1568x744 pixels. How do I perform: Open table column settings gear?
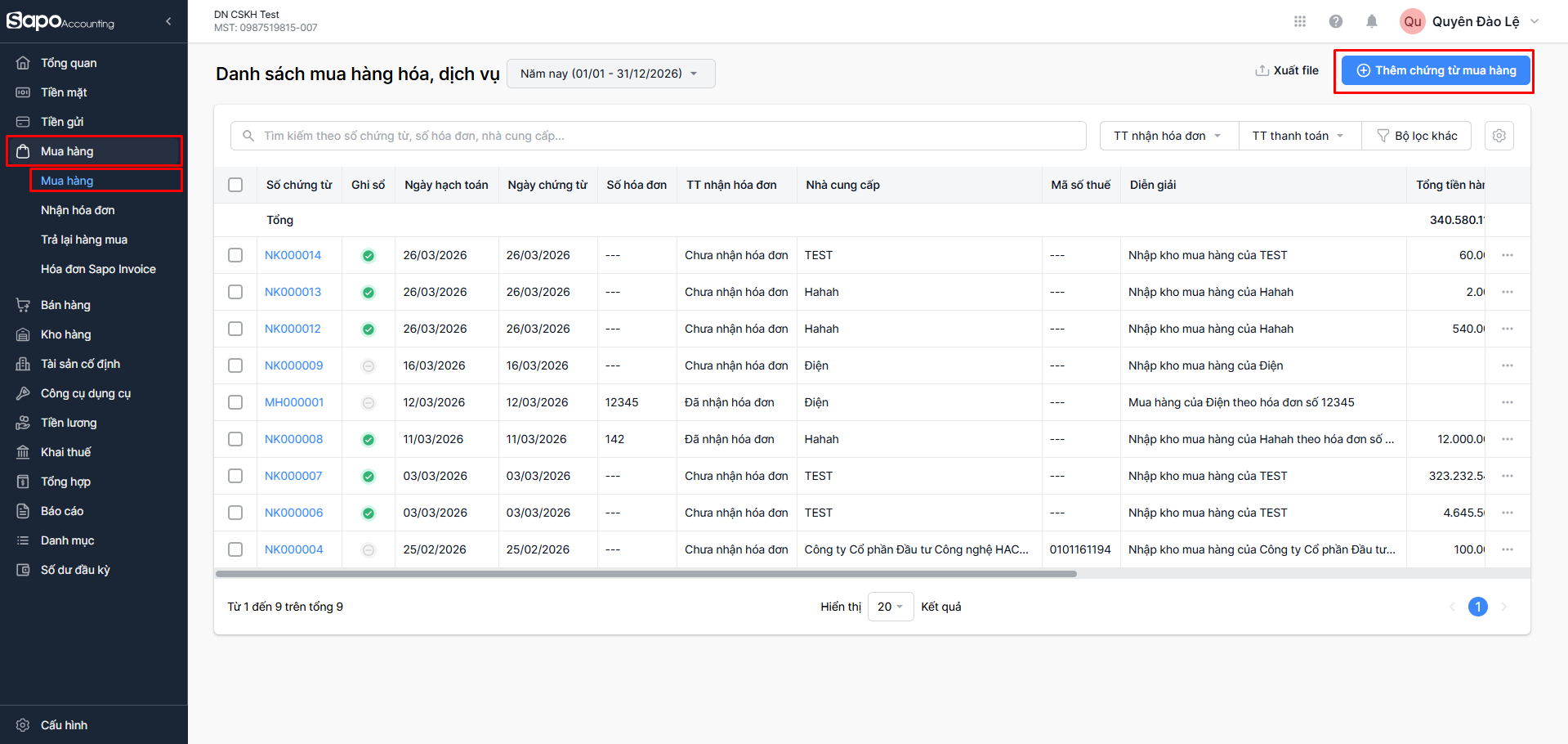(x=1499, y=136)
